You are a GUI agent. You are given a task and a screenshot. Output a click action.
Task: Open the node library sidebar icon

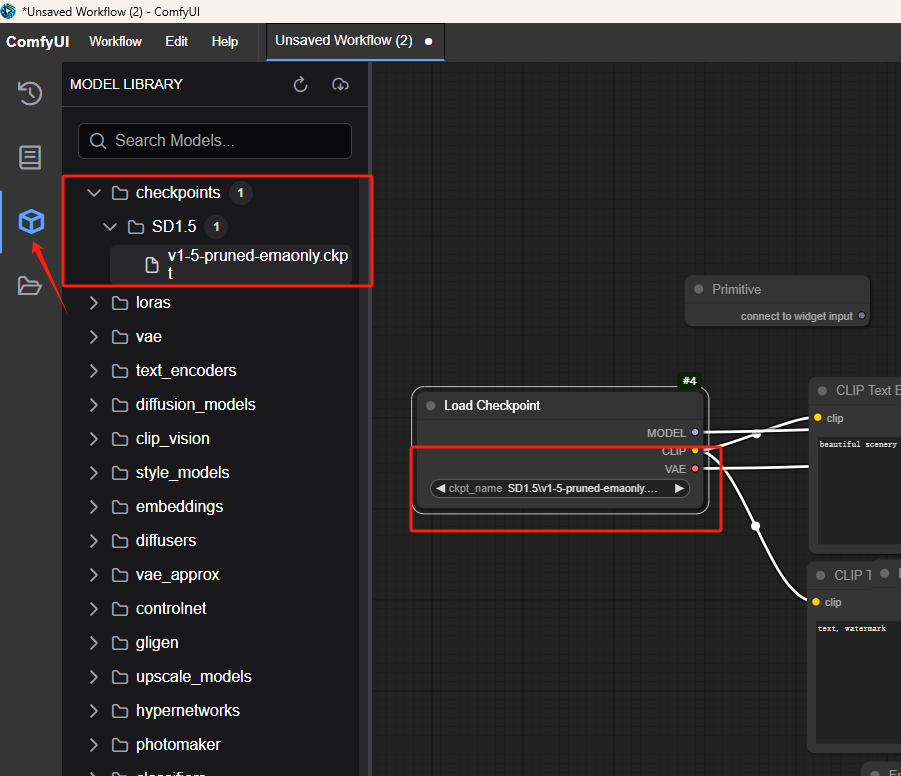pos(30,157)
